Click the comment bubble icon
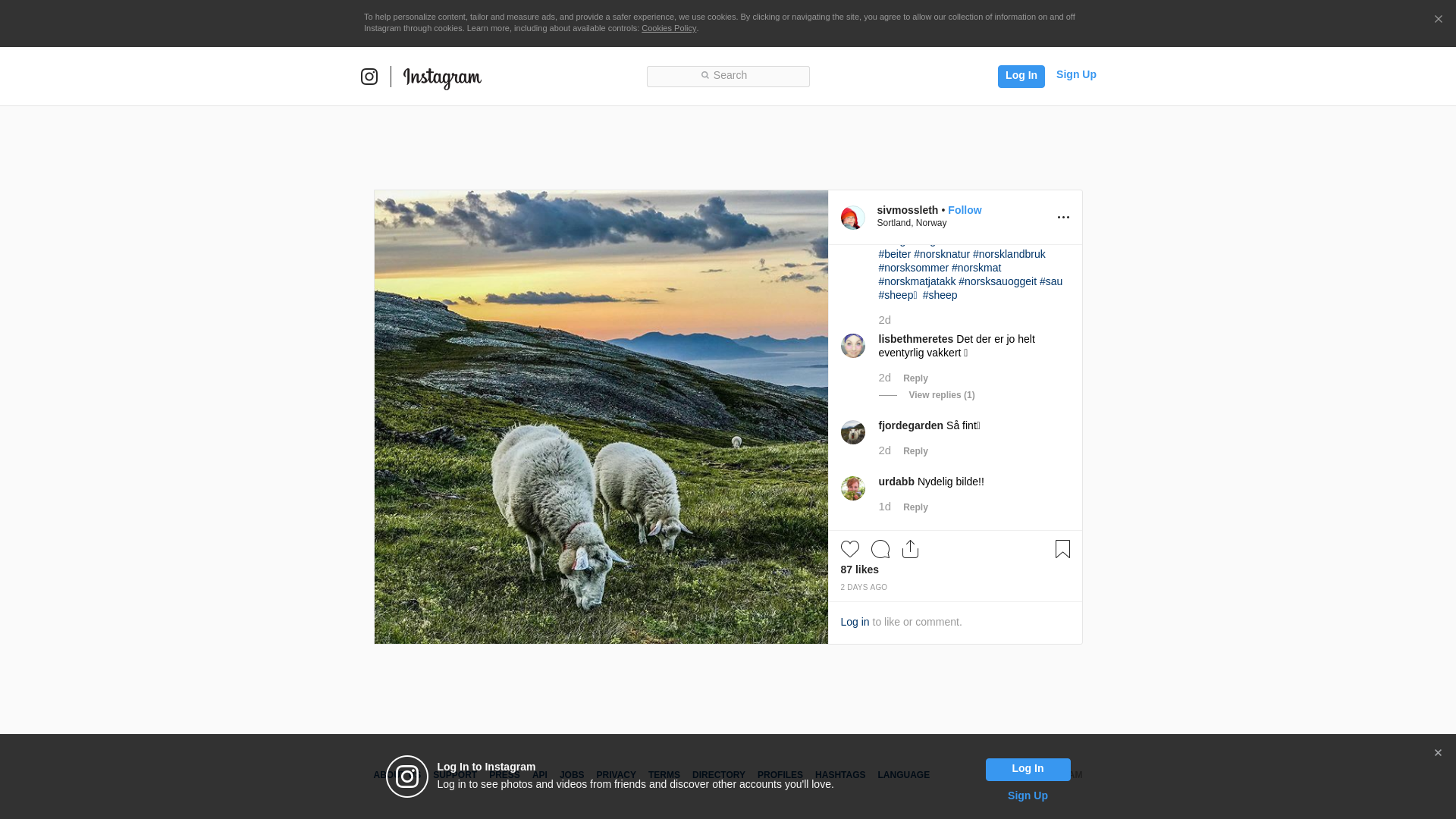The width and height of the screenshot is (1456, 819). [880, 549]
